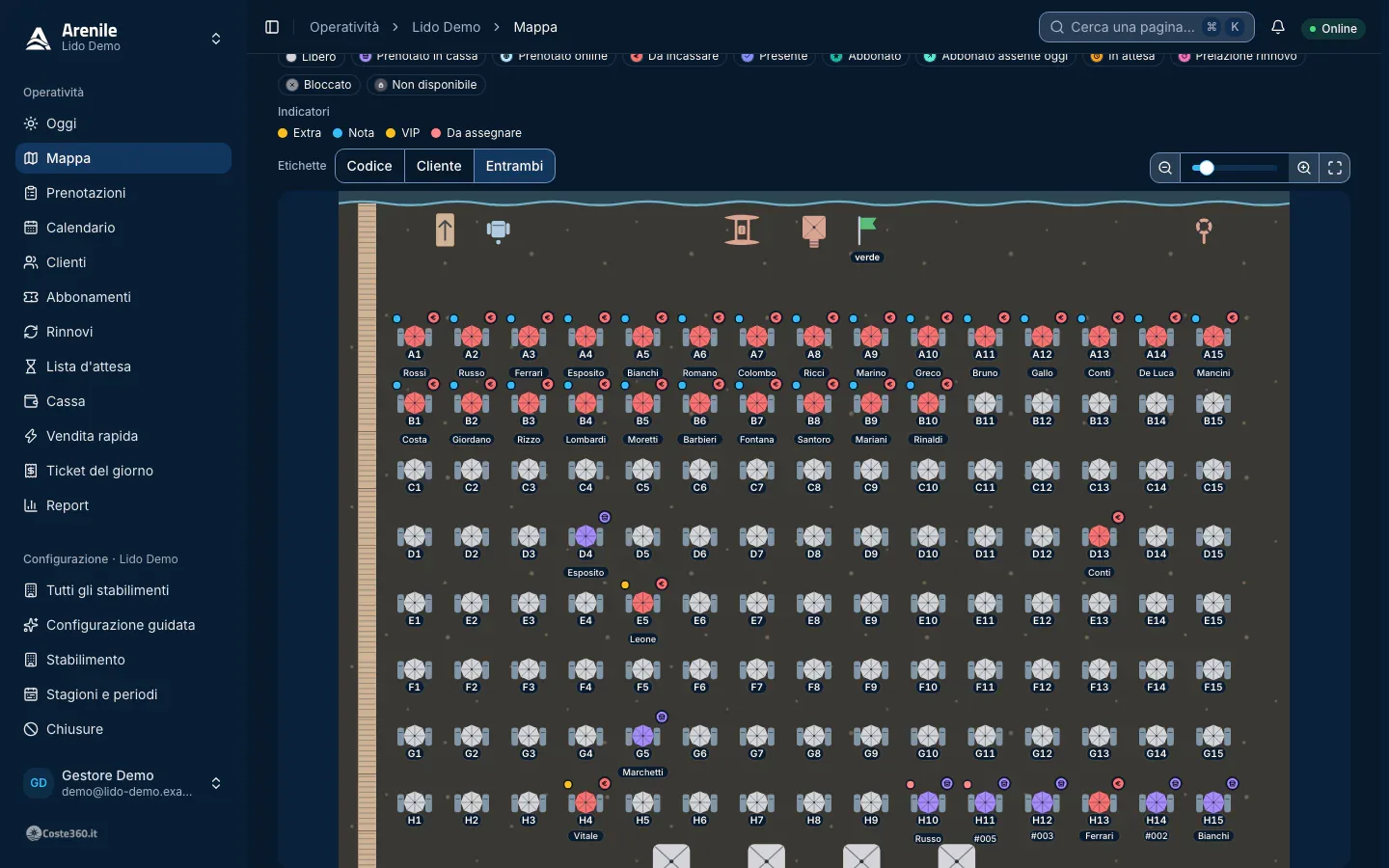Open the Calendario section
The height and width of the screenshot is (868, 1389).
coord(123,228)
